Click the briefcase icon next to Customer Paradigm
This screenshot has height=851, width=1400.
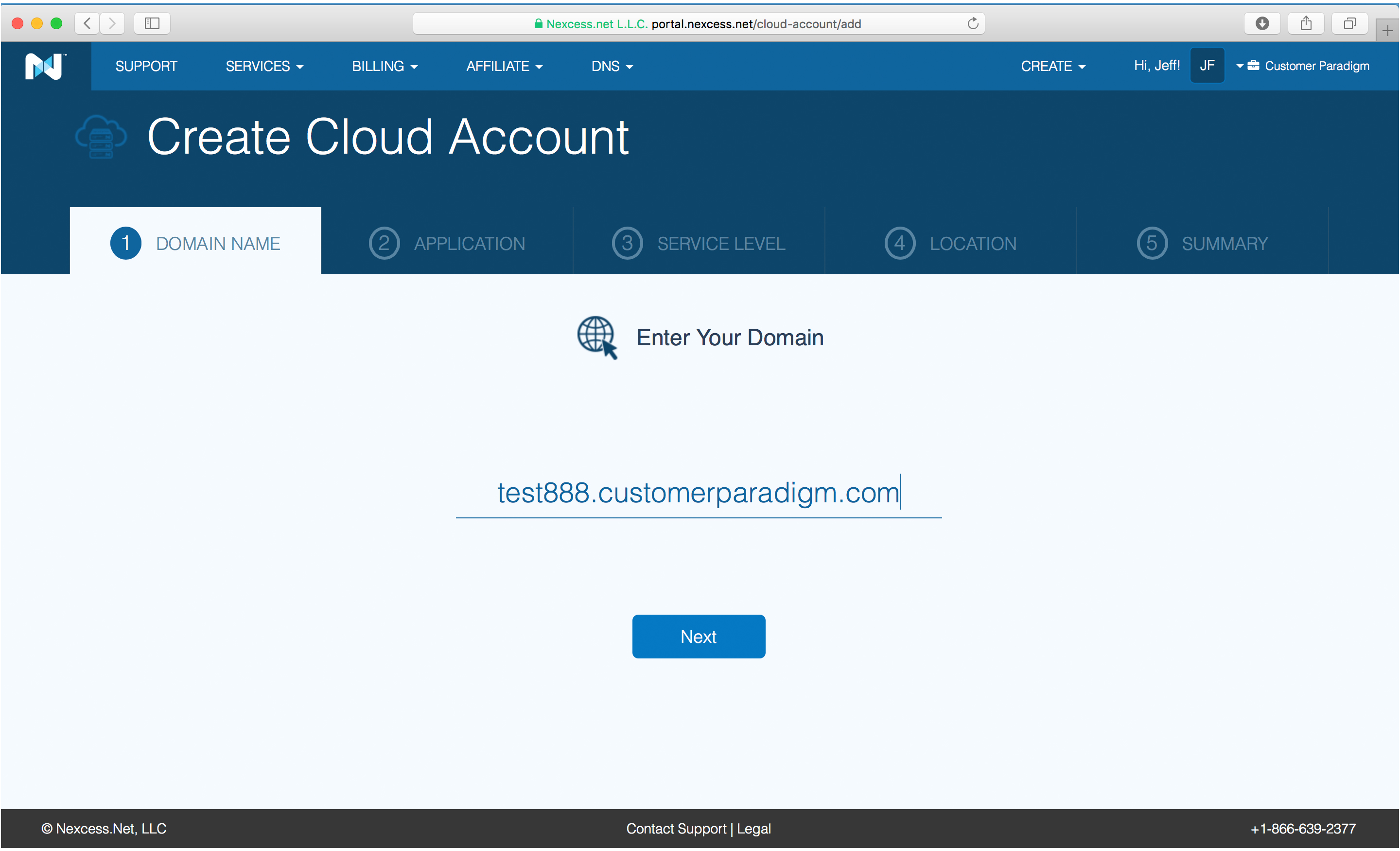coord(1253,66)
